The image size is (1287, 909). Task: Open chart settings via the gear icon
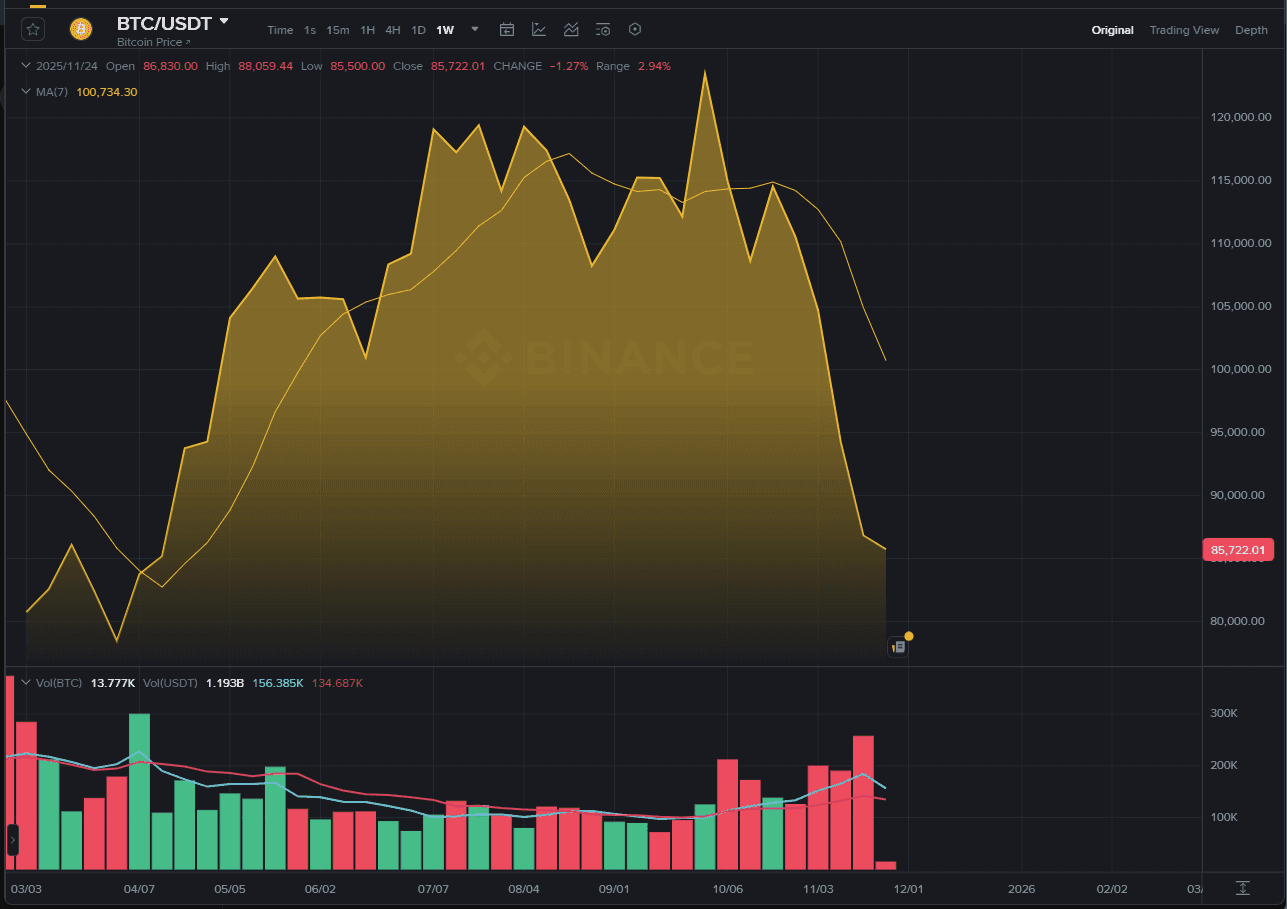(635, 29)
